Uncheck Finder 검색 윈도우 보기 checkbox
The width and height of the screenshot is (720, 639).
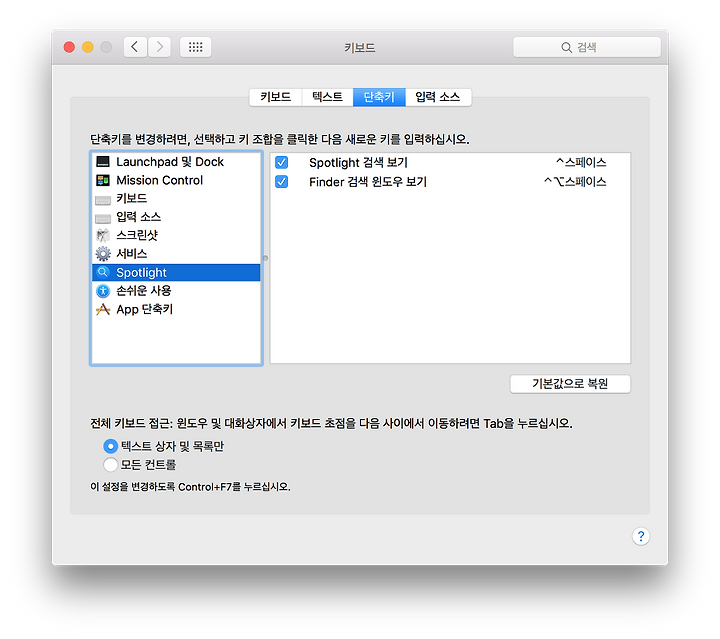pyautogui.click(x=281, y=182)
